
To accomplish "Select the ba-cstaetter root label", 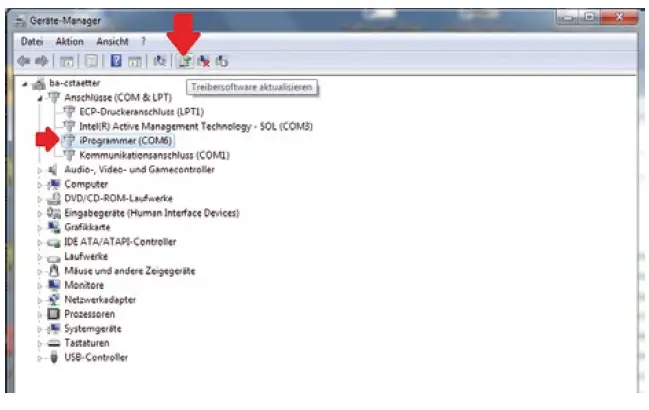I will pos(75,83).
